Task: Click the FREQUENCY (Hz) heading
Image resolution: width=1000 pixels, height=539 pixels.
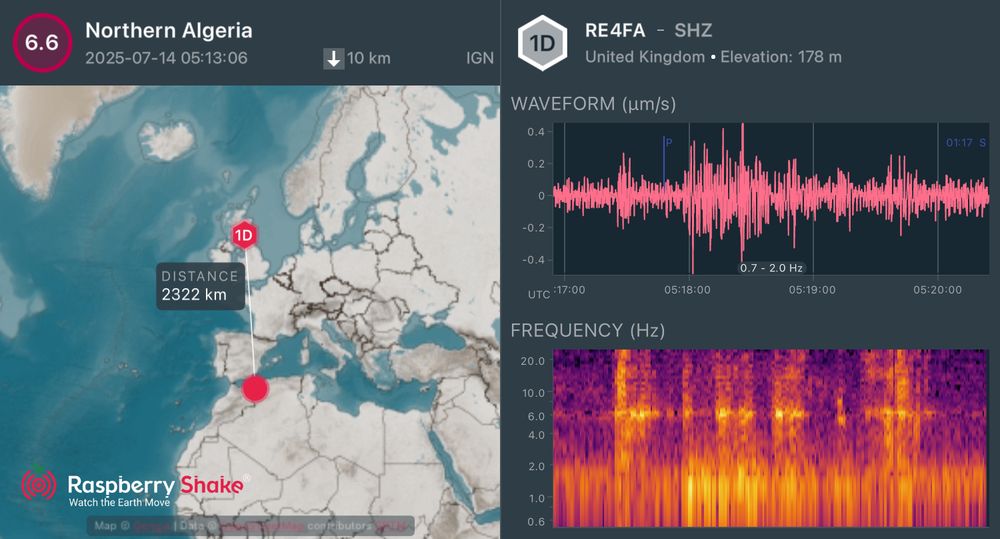Action: (587, 330)
